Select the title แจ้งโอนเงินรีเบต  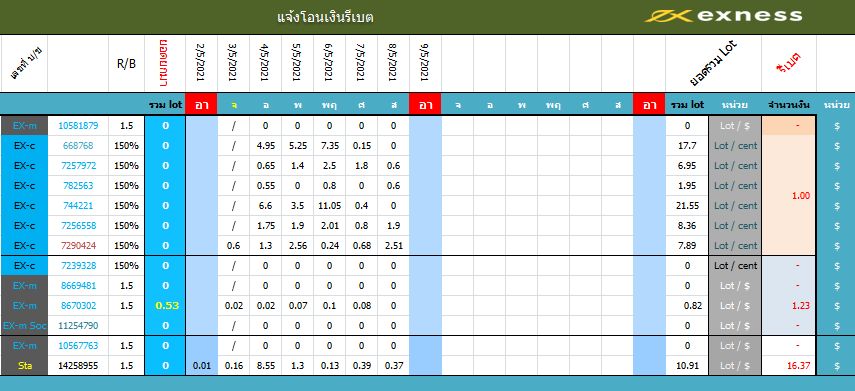(325, 17)
